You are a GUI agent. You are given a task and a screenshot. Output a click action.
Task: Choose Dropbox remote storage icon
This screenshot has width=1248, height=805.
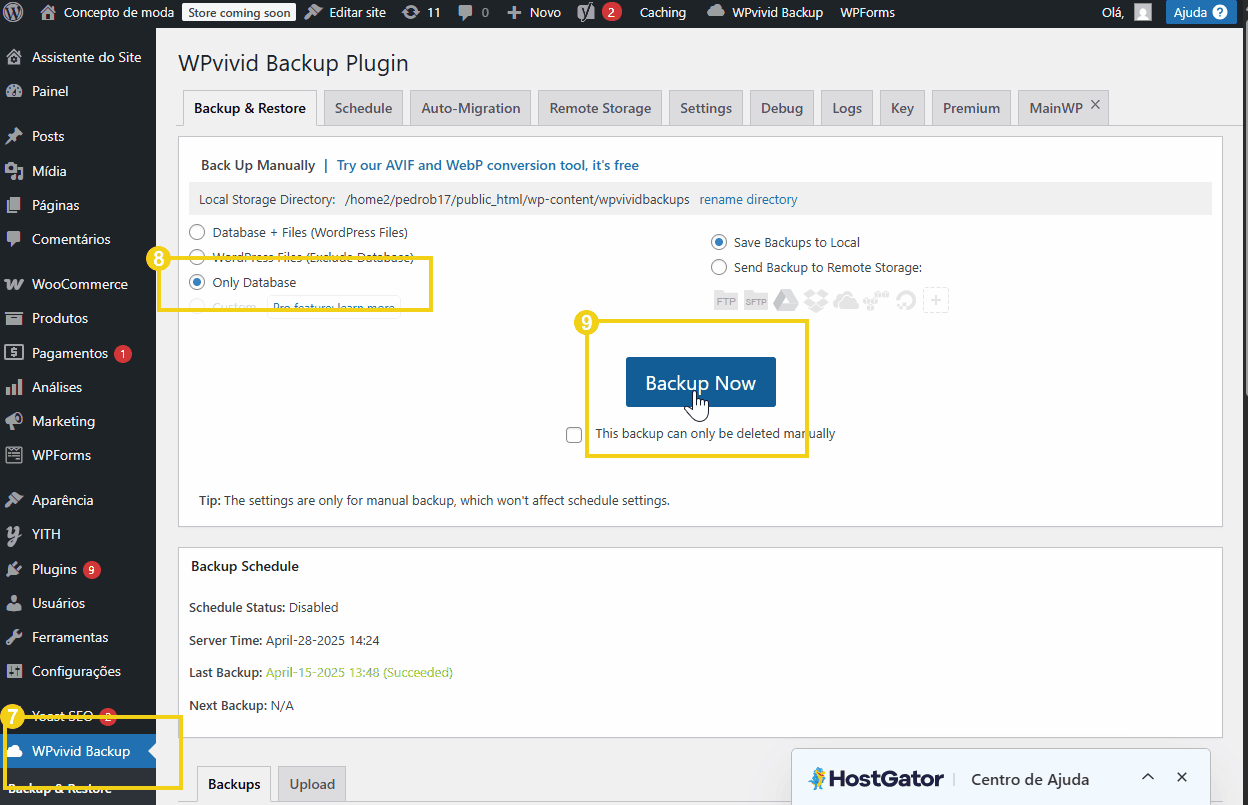pyautogui.click(x=816, y=300)
